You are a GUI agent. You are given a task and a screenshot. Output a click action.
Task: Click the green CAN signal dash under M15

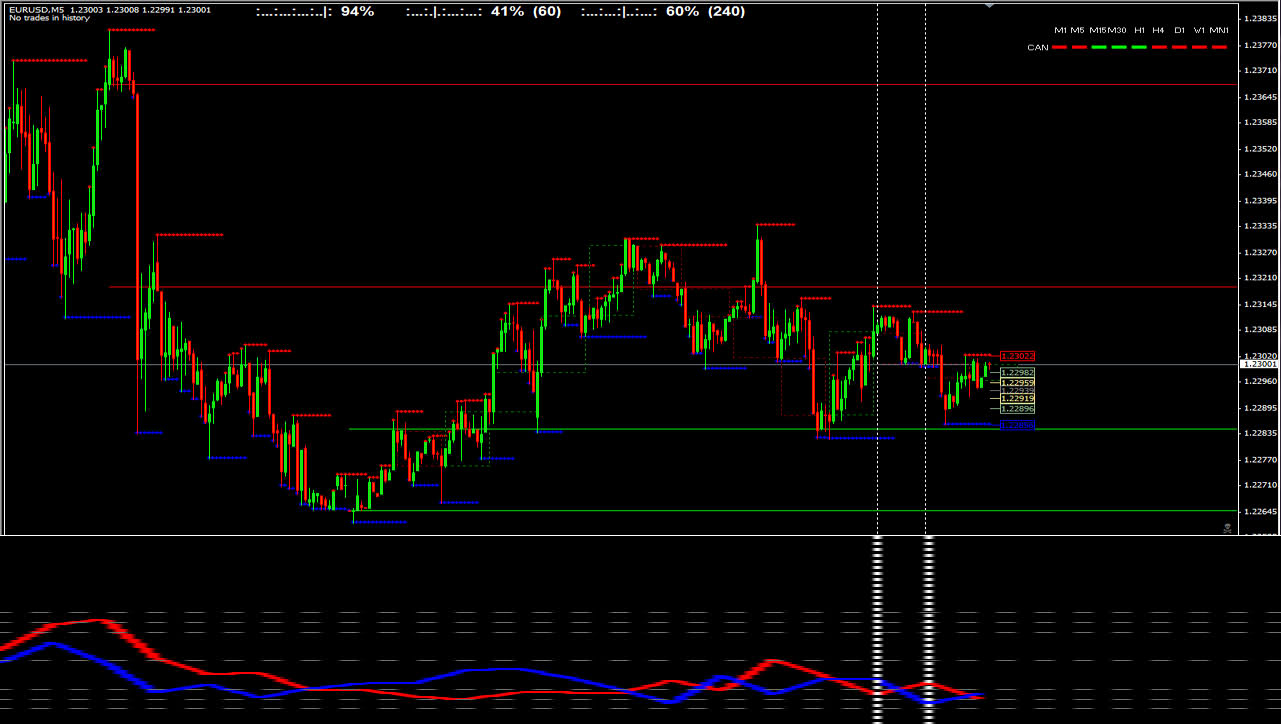[x=1099, y=47]
